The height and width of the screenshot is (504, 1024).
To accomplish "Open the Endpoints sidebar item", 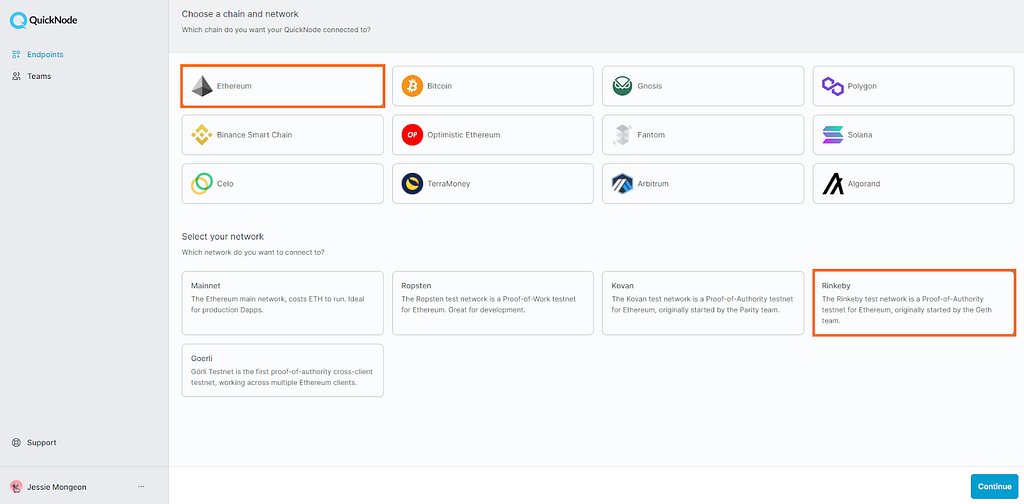I will pyautogui.click(x=38, y=54).
